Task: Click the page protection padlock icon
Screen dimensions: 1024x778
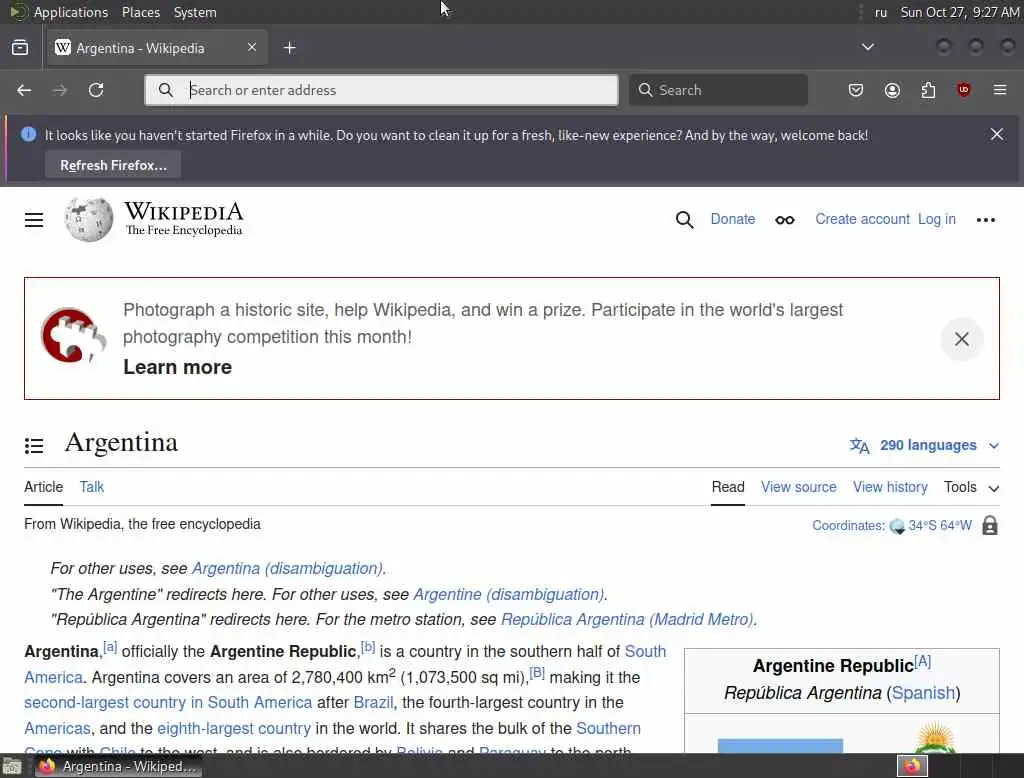Action: 990,525
